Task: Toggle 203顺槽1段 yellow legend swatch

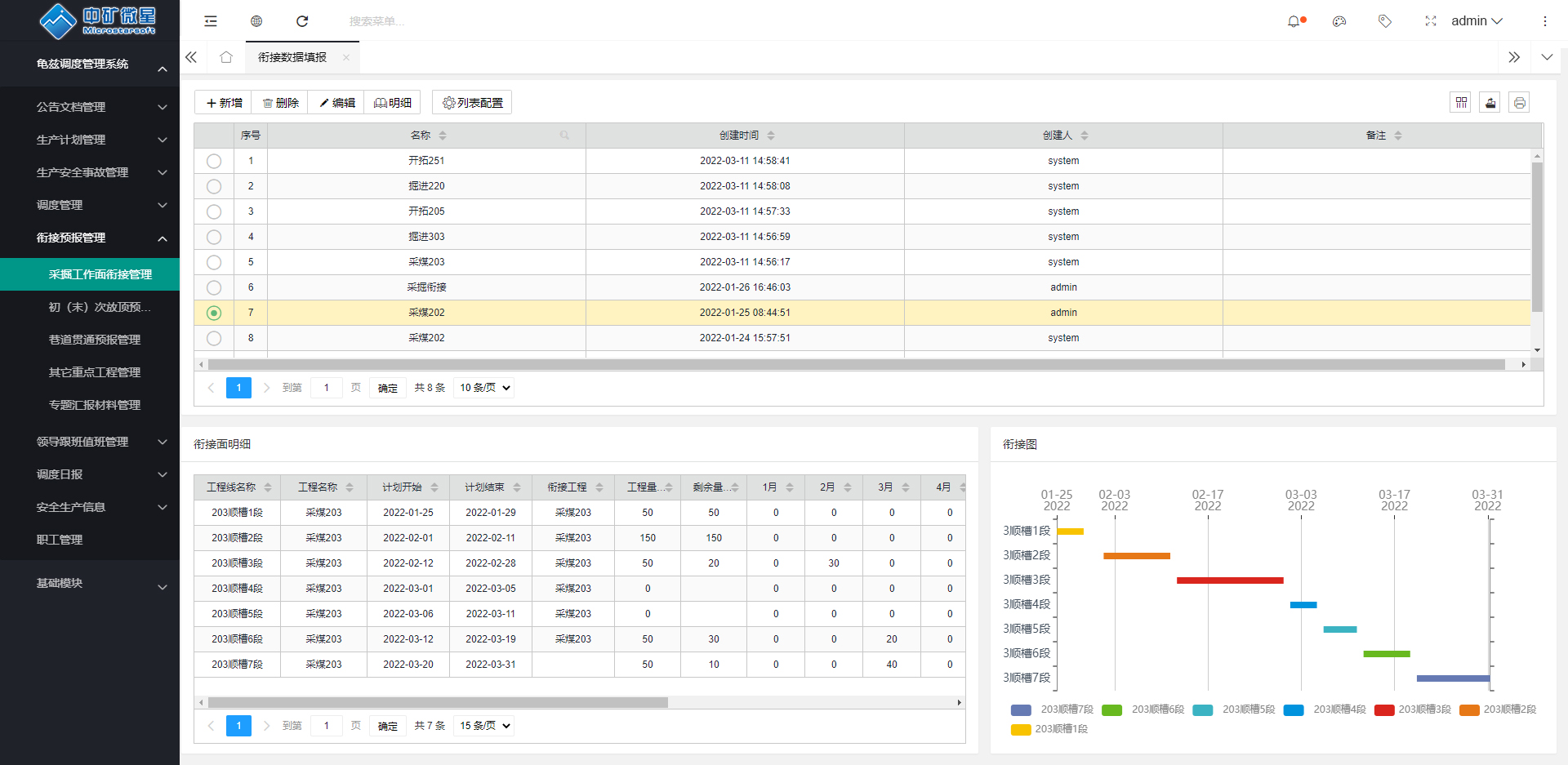Action: click(x=1021, y=730)
